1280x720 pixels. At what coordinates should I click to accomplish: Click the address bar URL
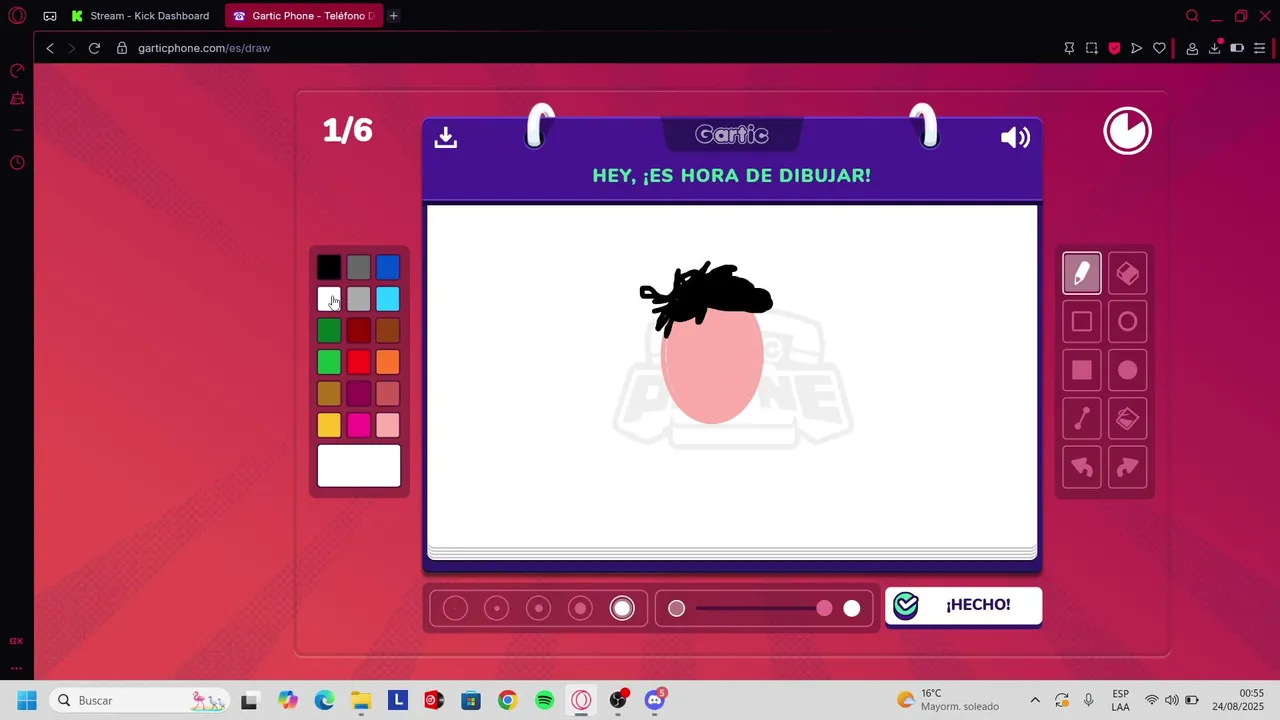204,48
